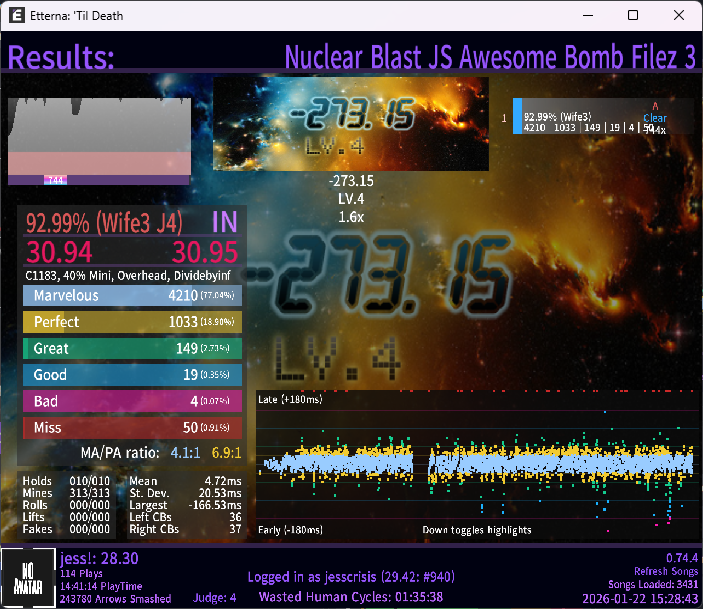
Task: Toggle highlights on the offset plot
Action: pos(476,530)
